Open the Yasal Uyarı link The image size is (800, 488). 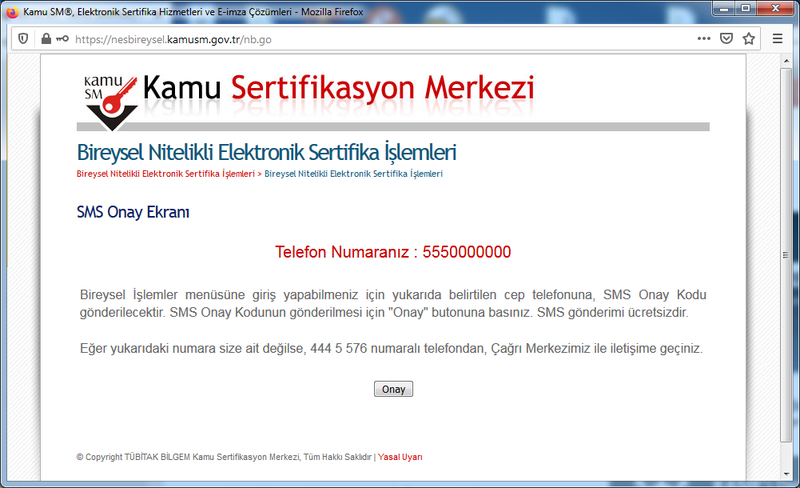pyautogui.click(x=400, y=457)
